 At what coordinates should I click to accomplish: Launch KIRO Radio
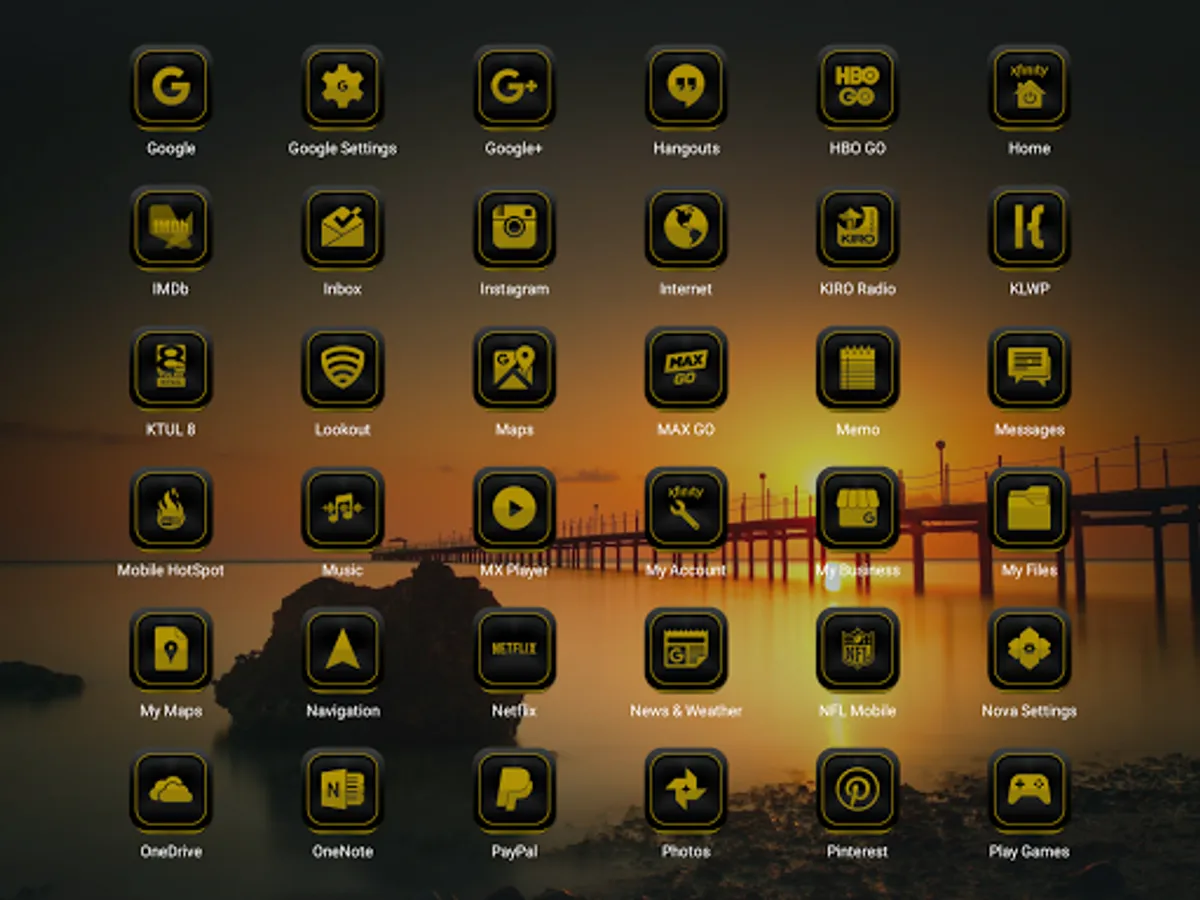click(x=858, y=228)
